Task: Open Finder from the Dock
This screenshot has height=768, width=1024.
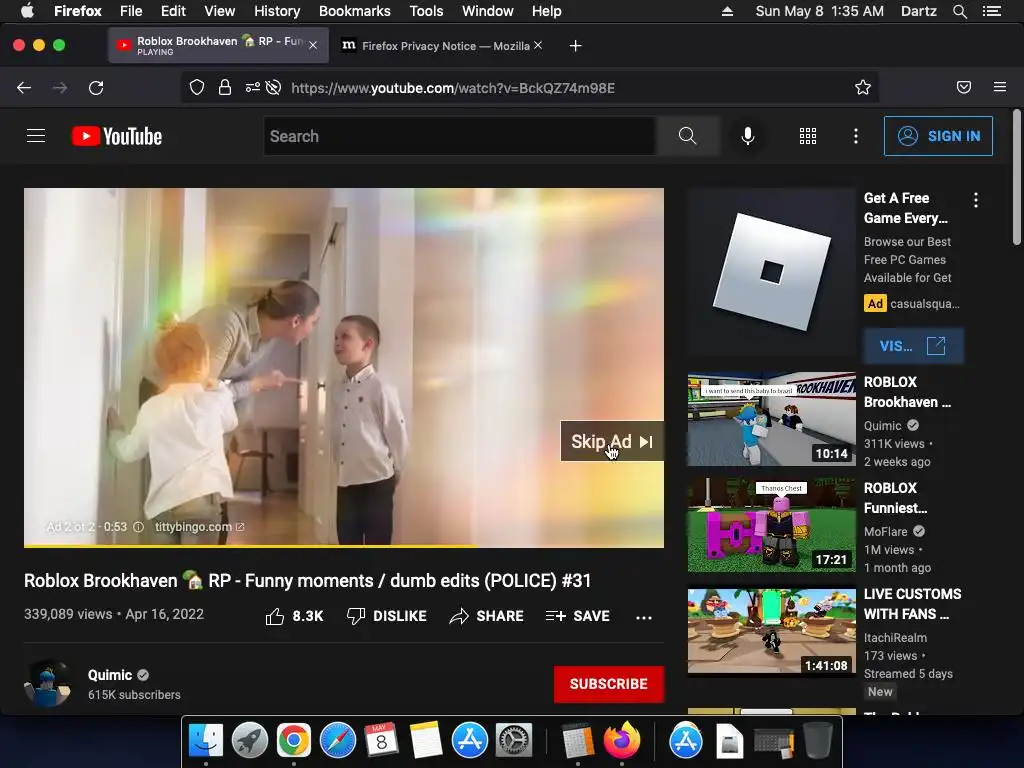Action: 206,740
